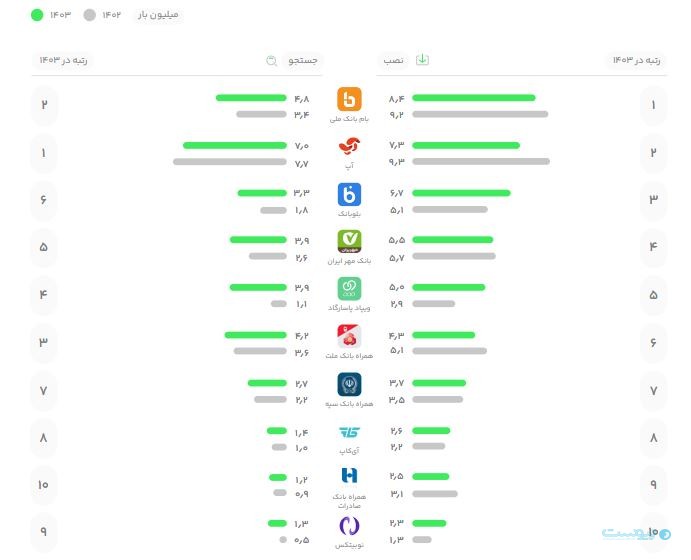Click Ap install value ۹٫۳
Screen dimensions: 691x560
coord(396,162)
